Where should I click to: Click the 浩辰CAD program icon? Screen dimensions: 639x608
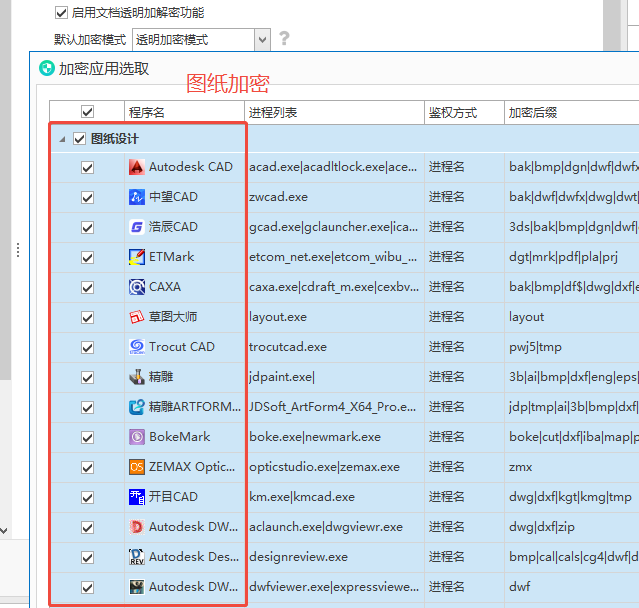(x=137, y=227)
